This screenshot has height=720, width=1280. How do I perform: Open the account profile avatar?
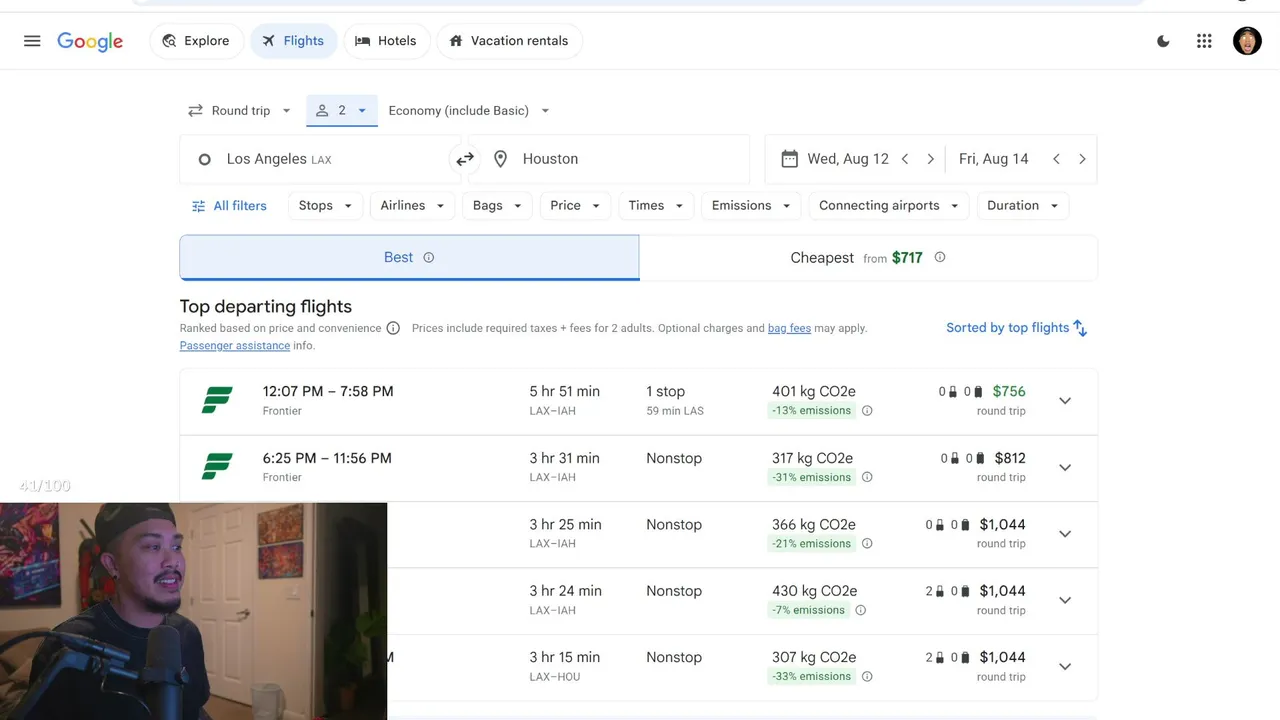[1247, 41]
